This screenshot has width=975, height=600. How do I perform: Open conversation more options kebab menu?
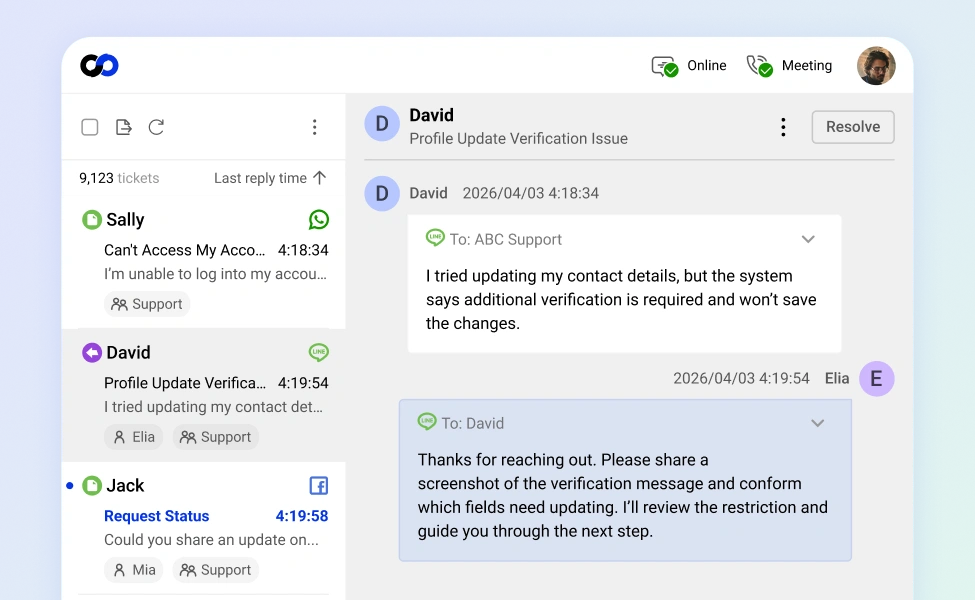point(783,127)
